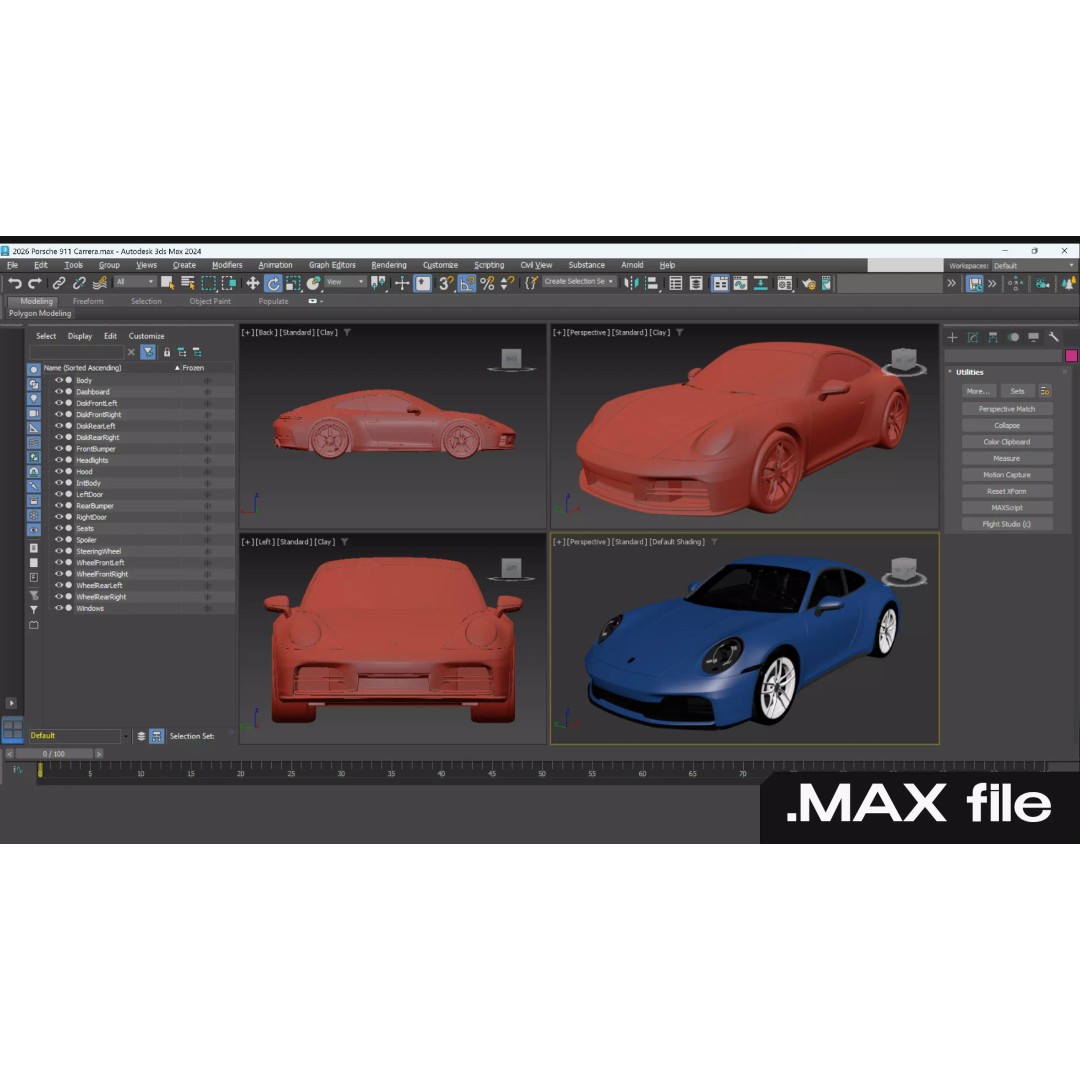Activate Select and Scale tool
Viewport: 1080px width, 1080px height.
pyautogui.click(x=293, y=283)
